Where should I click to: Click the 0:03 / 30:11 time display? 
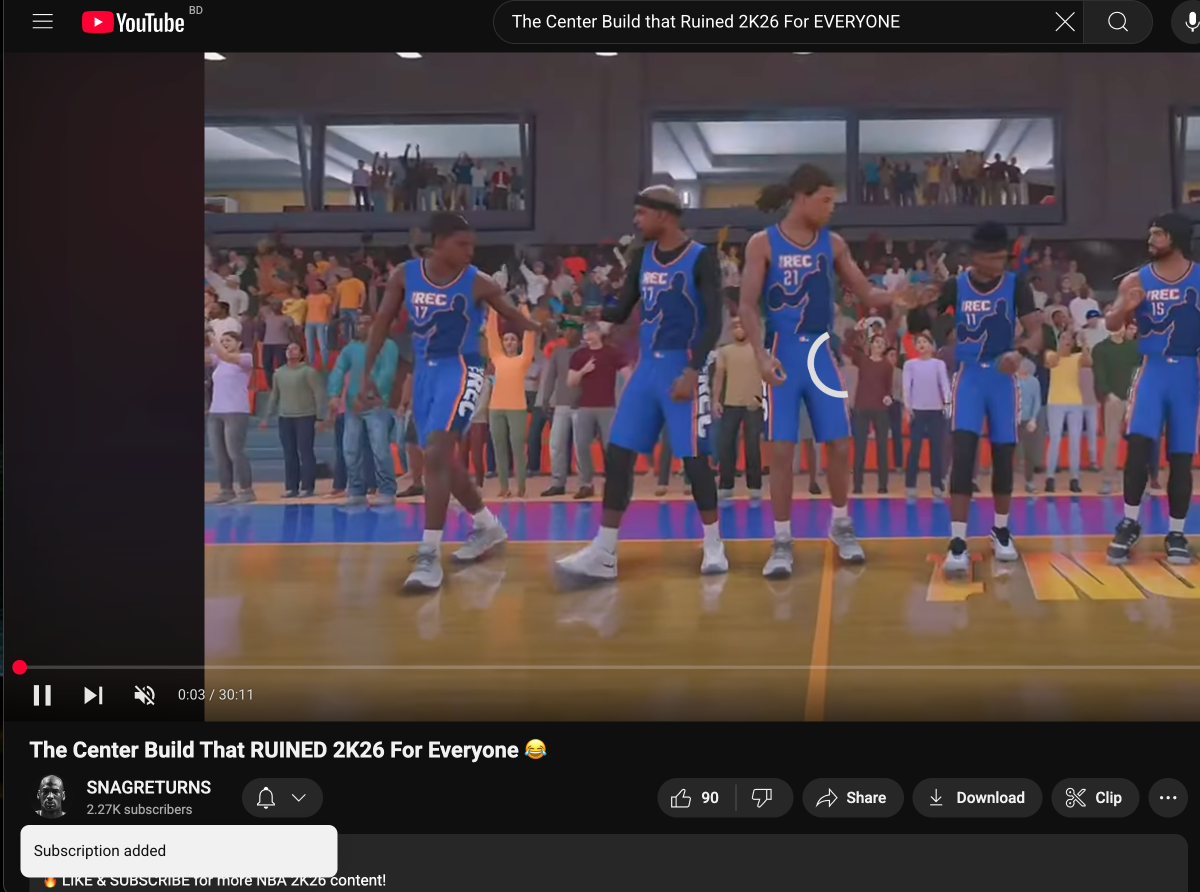click(x=216, y=695)
